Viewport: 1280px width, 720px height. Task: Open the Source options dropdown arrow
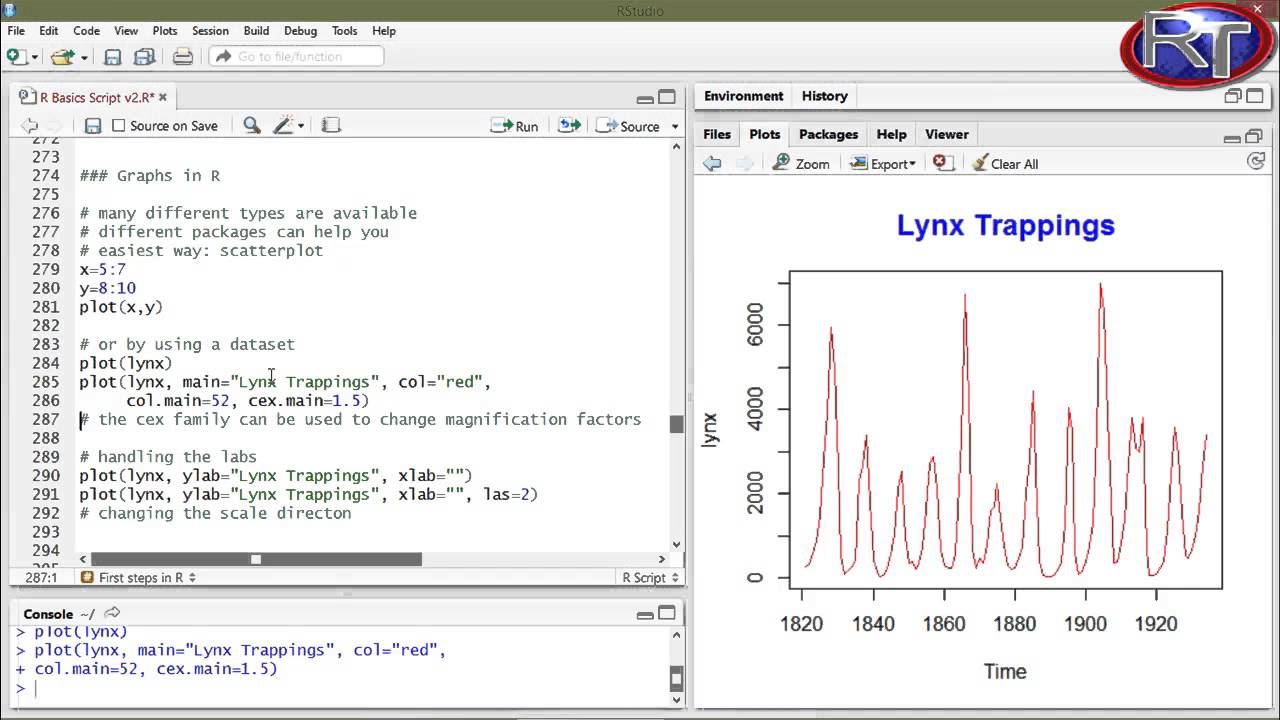pos(675,127)
